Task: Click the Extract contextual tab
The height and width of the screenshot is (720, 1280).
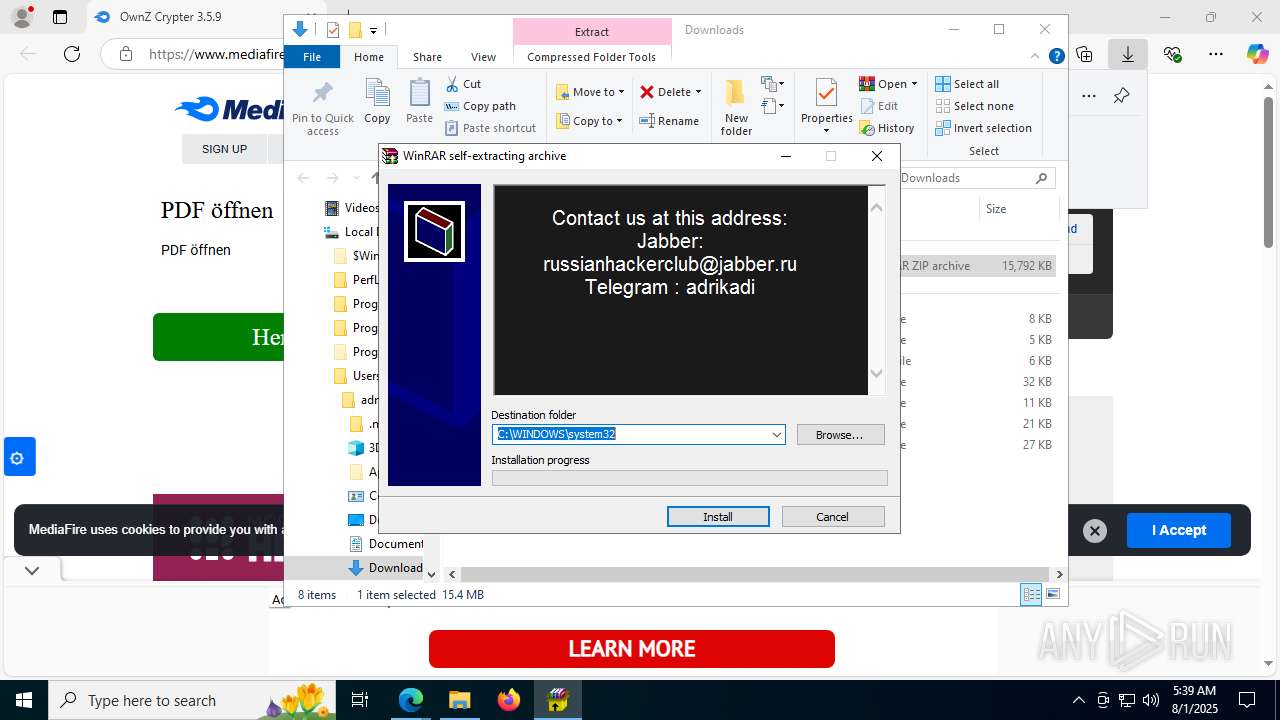Action: coord(592,32)
